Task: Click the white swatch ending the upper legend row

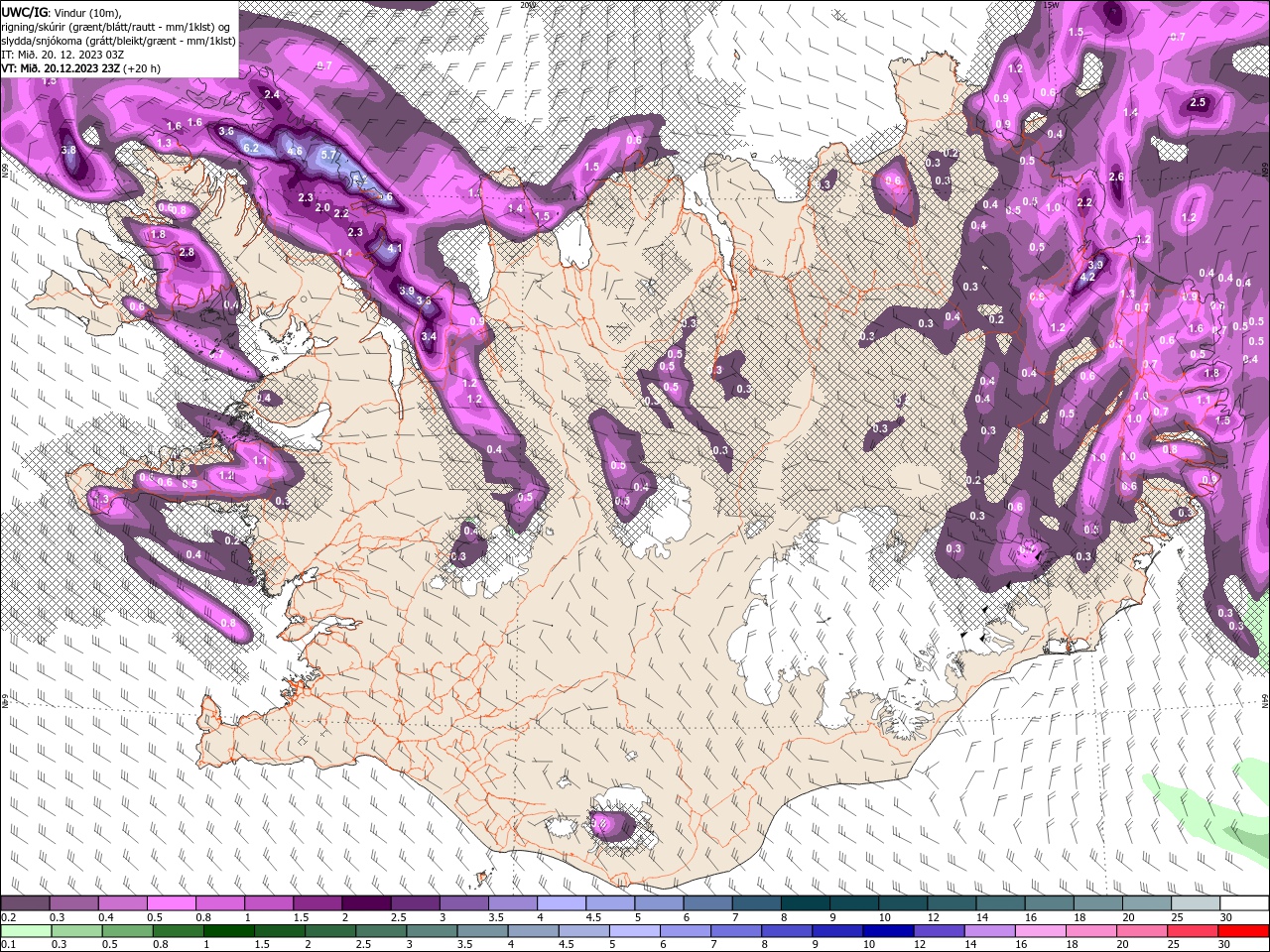Action: click(1243, 902)
